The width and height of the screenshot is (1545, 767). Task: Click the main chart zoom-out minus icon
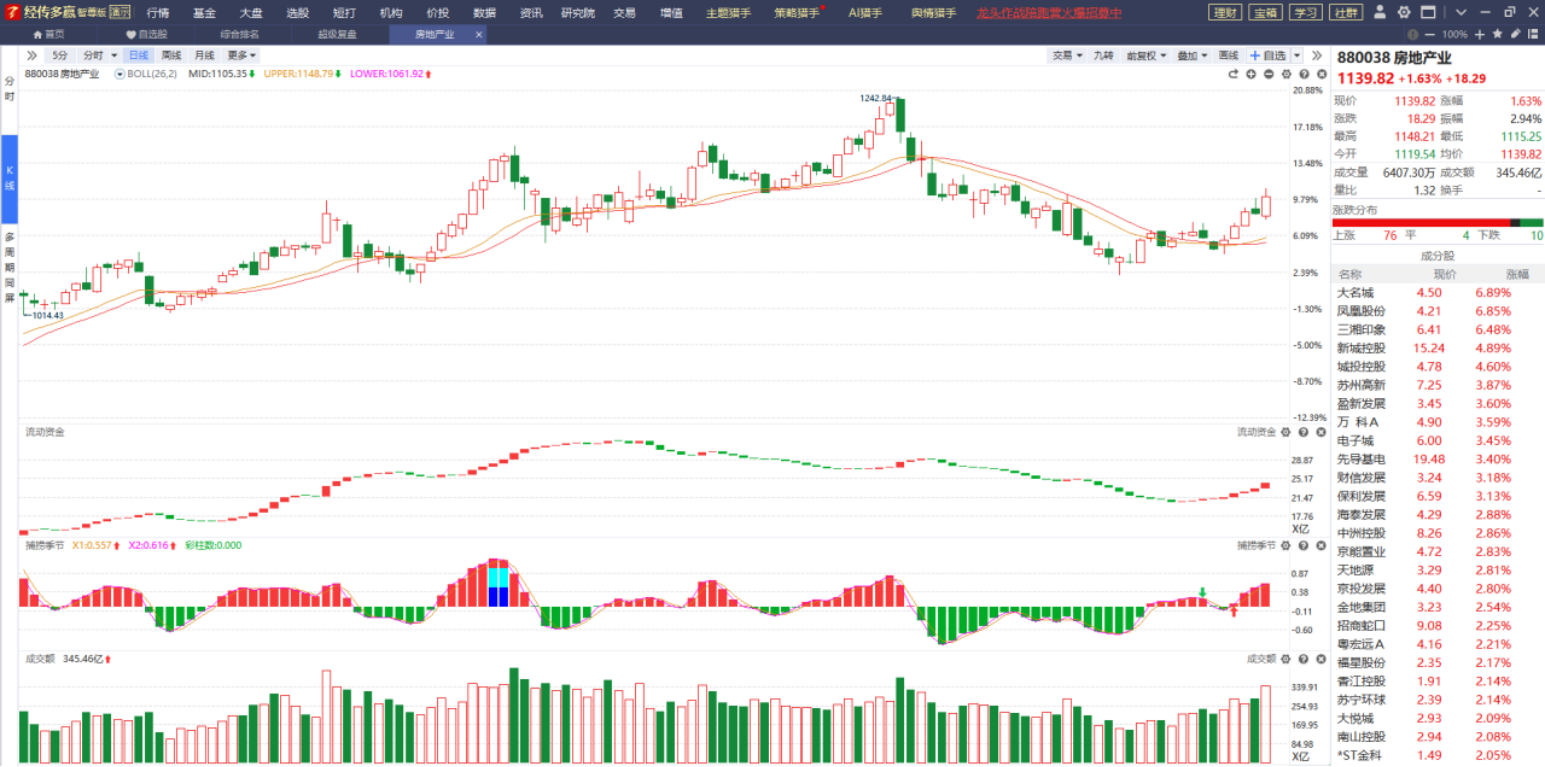pos(1268,74)
